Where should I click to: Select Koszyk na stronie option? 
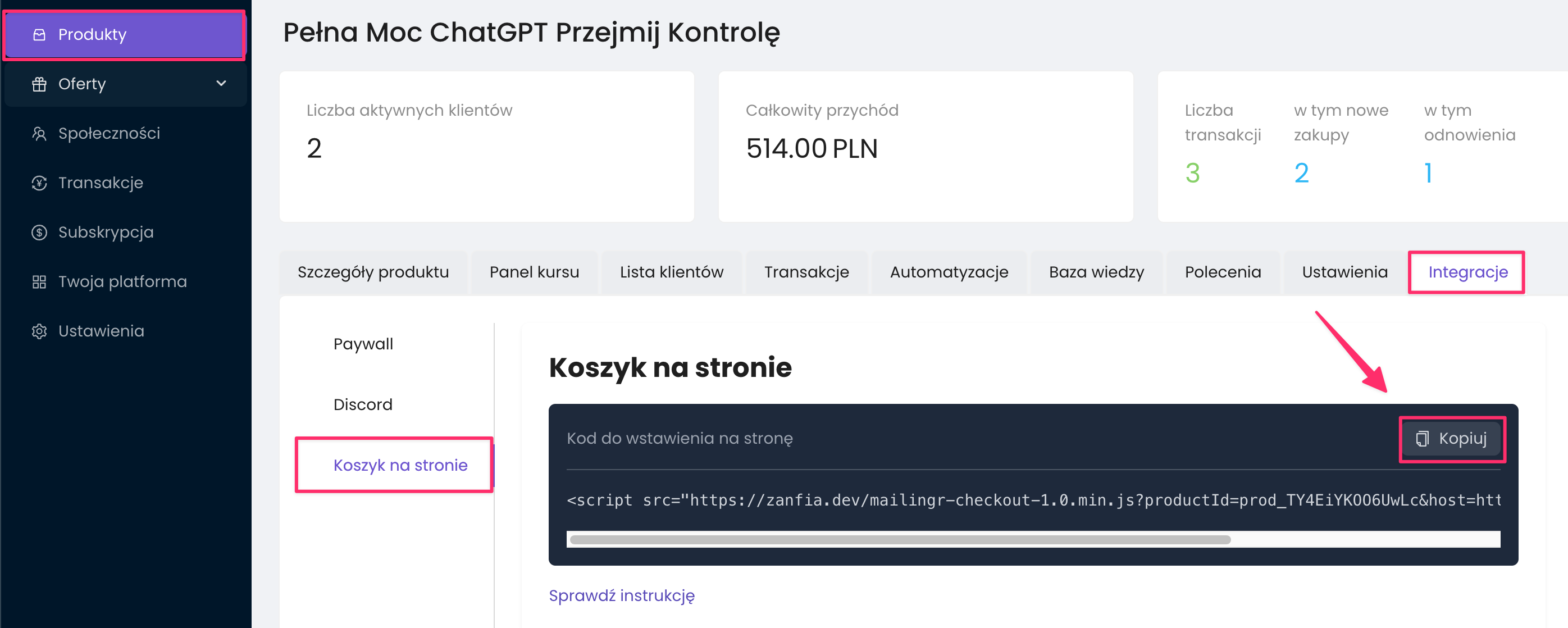[400, 466]
